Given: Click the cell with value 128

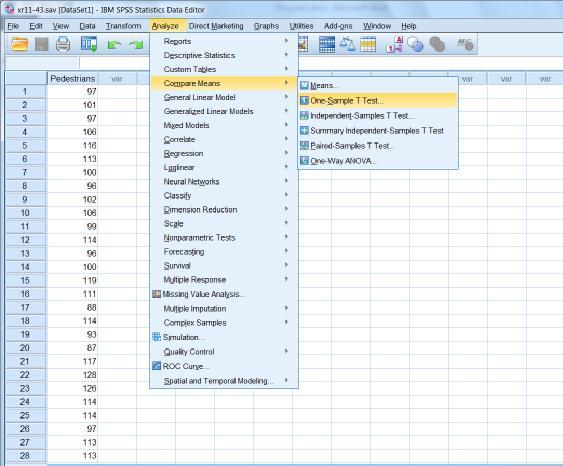Looking at the screenshot, I should 72,375.
